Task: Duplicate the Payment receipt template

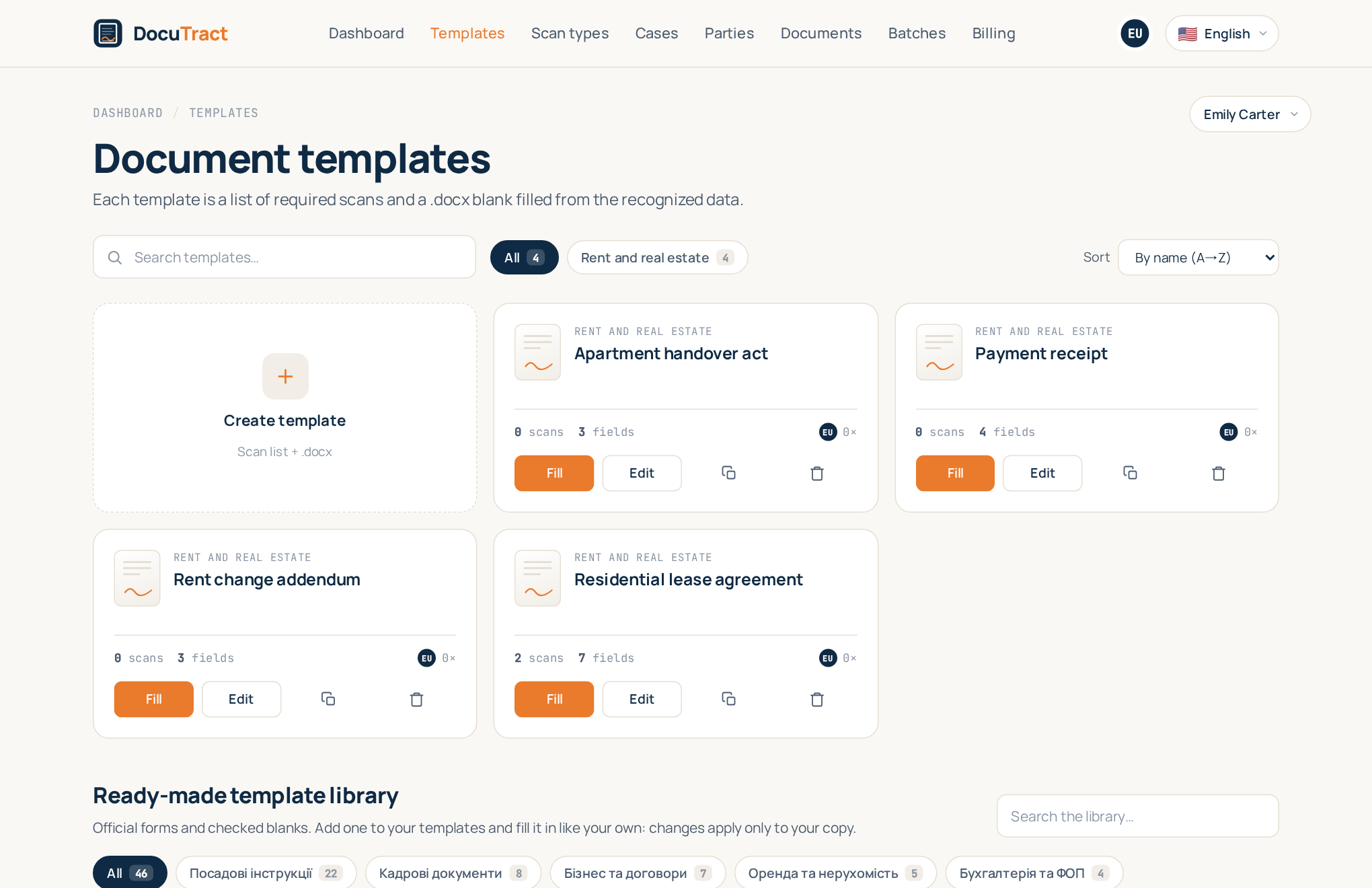Action: click(1130, 473)
